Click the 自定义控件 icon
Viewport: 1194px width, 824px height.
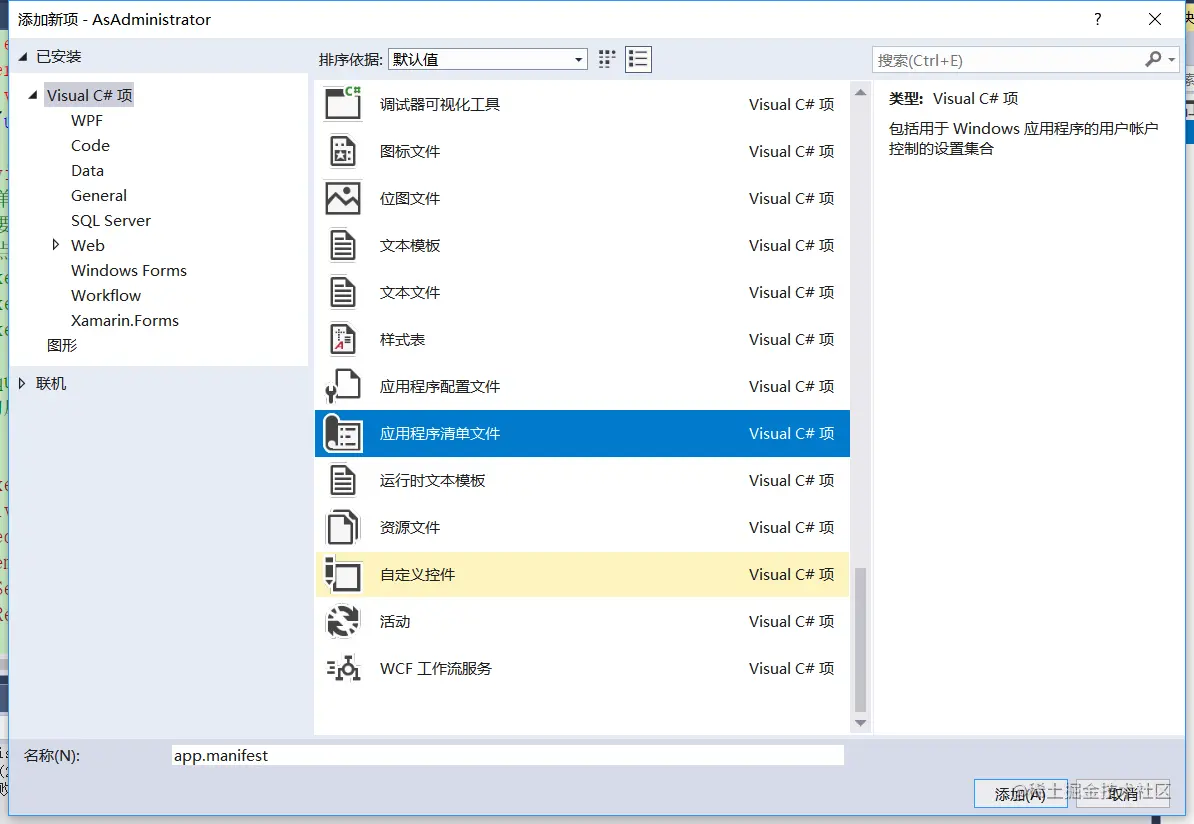[x=343, y=574]
